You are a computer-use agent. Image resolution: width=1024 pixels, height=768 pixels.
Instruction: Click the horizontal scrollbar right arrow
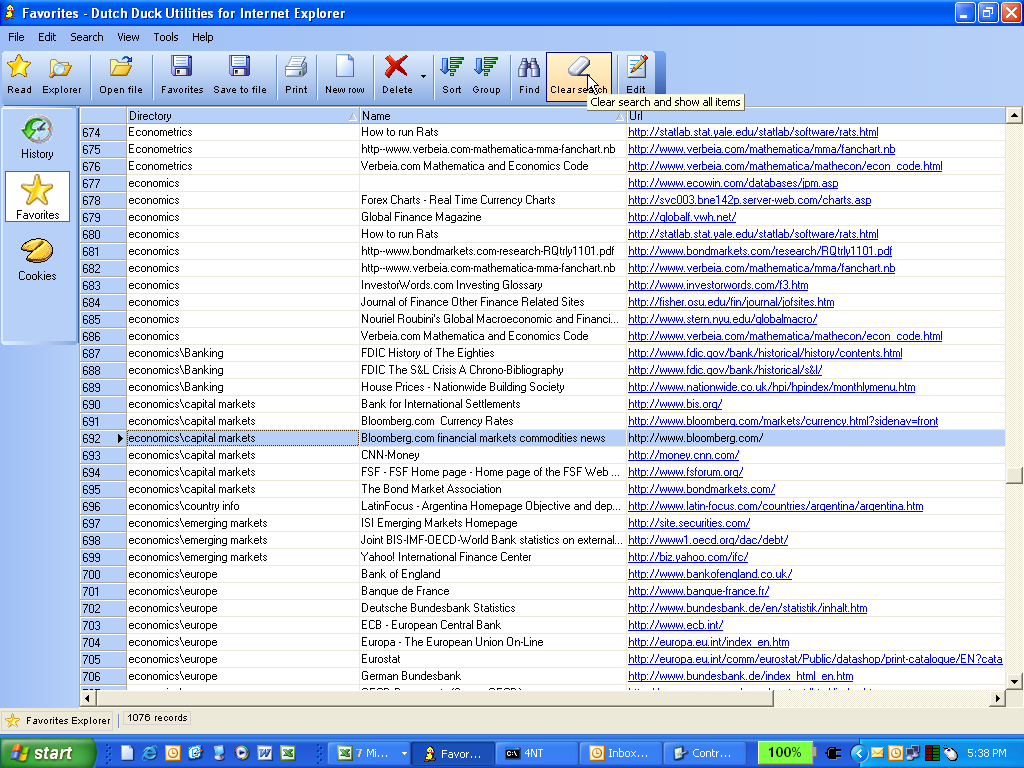tap(997, 698)
